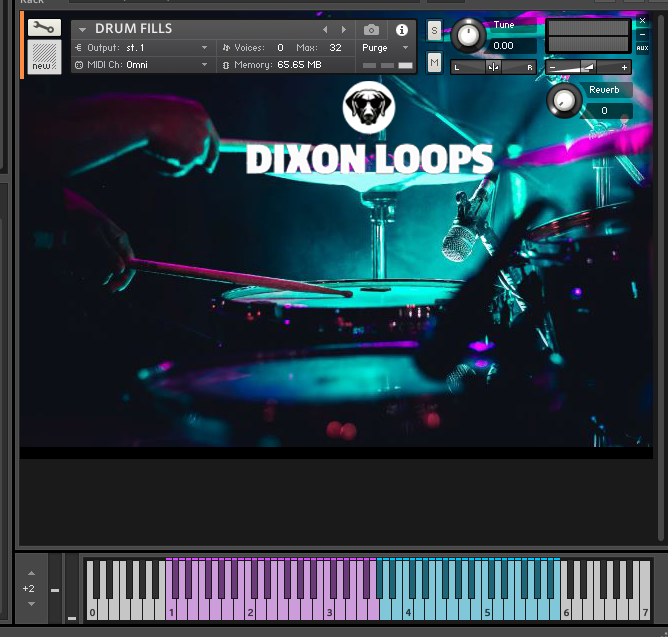Screen dimensions: 668x637
Task: Open instrument edit mode with wrench icon
Action: (x=44, y=28)
